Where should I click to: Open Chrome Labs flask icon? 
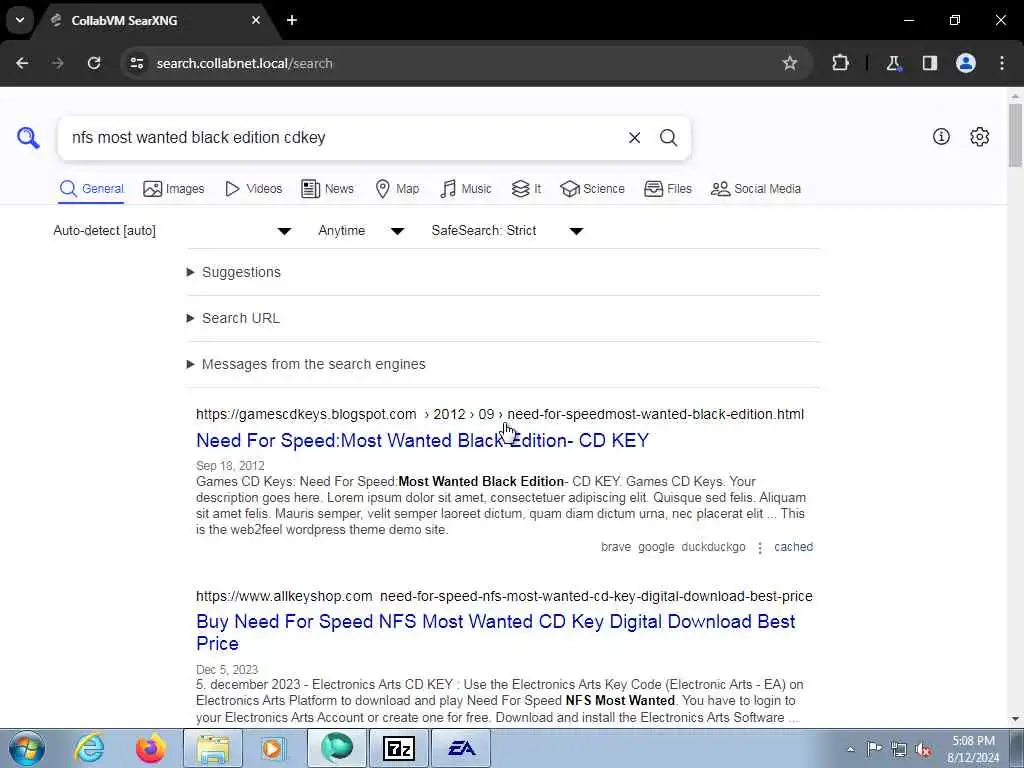tap(893, 63)
